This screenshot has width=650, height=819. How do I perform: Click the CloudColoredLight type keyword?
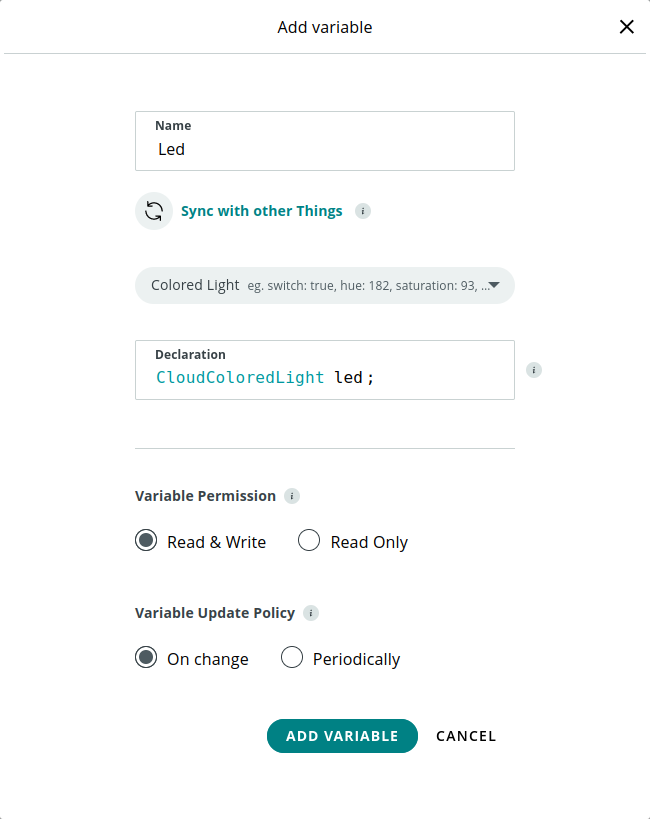[x=238, y=377]
